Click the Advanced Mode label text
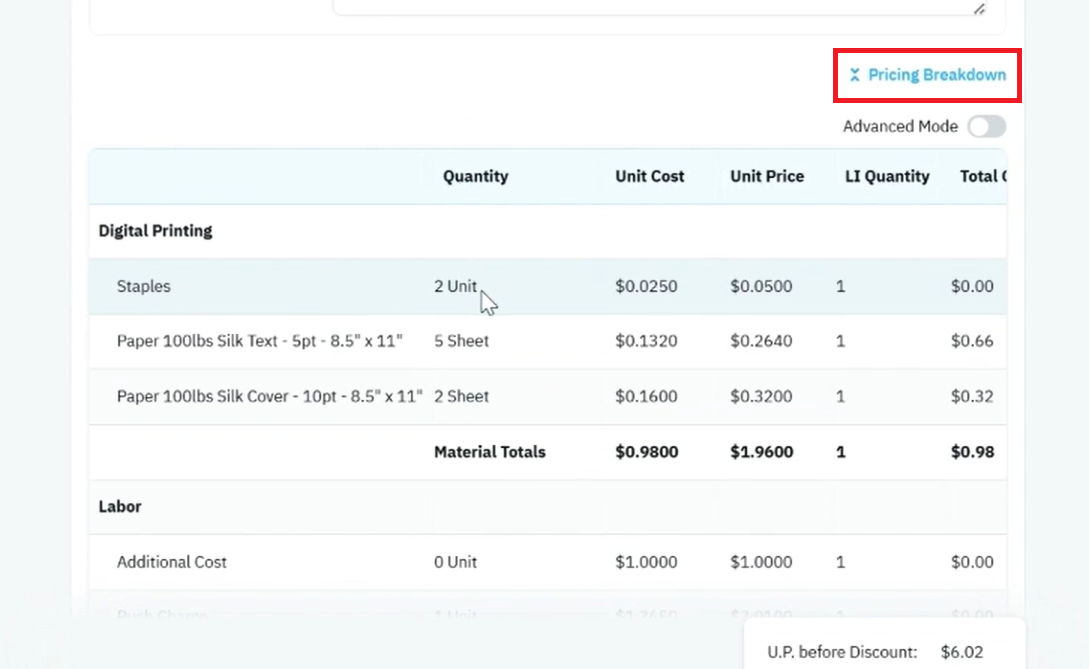The image size is (1089, 669). point(900,126)
